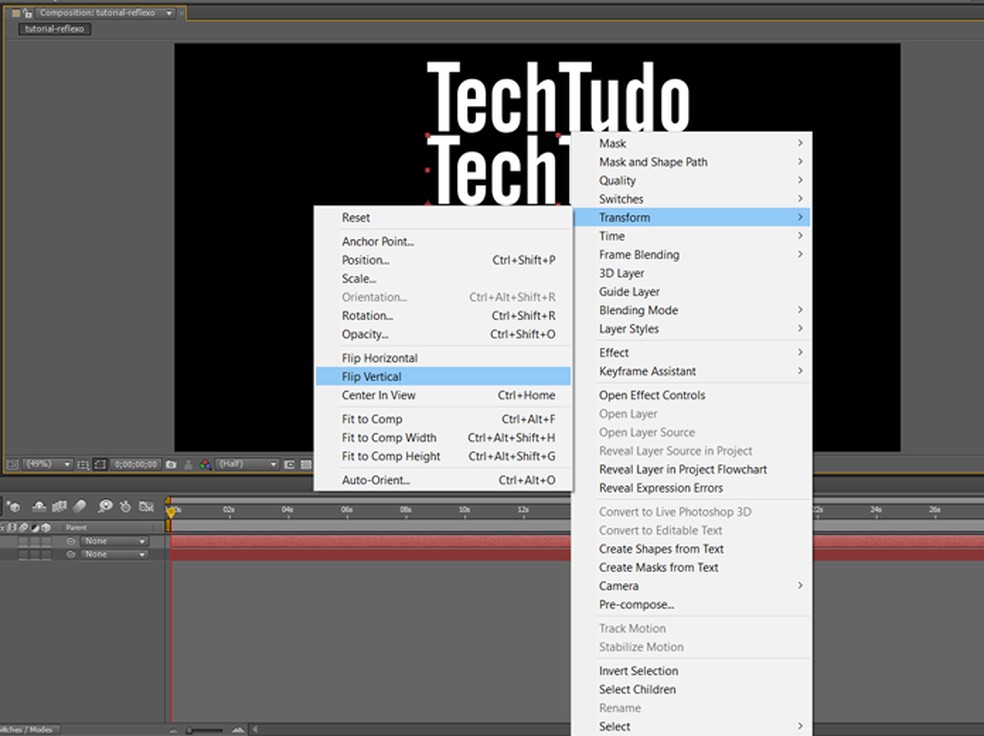Expand the Blending Mode submenu
The image size is (984, 736).
click(692, 311)
